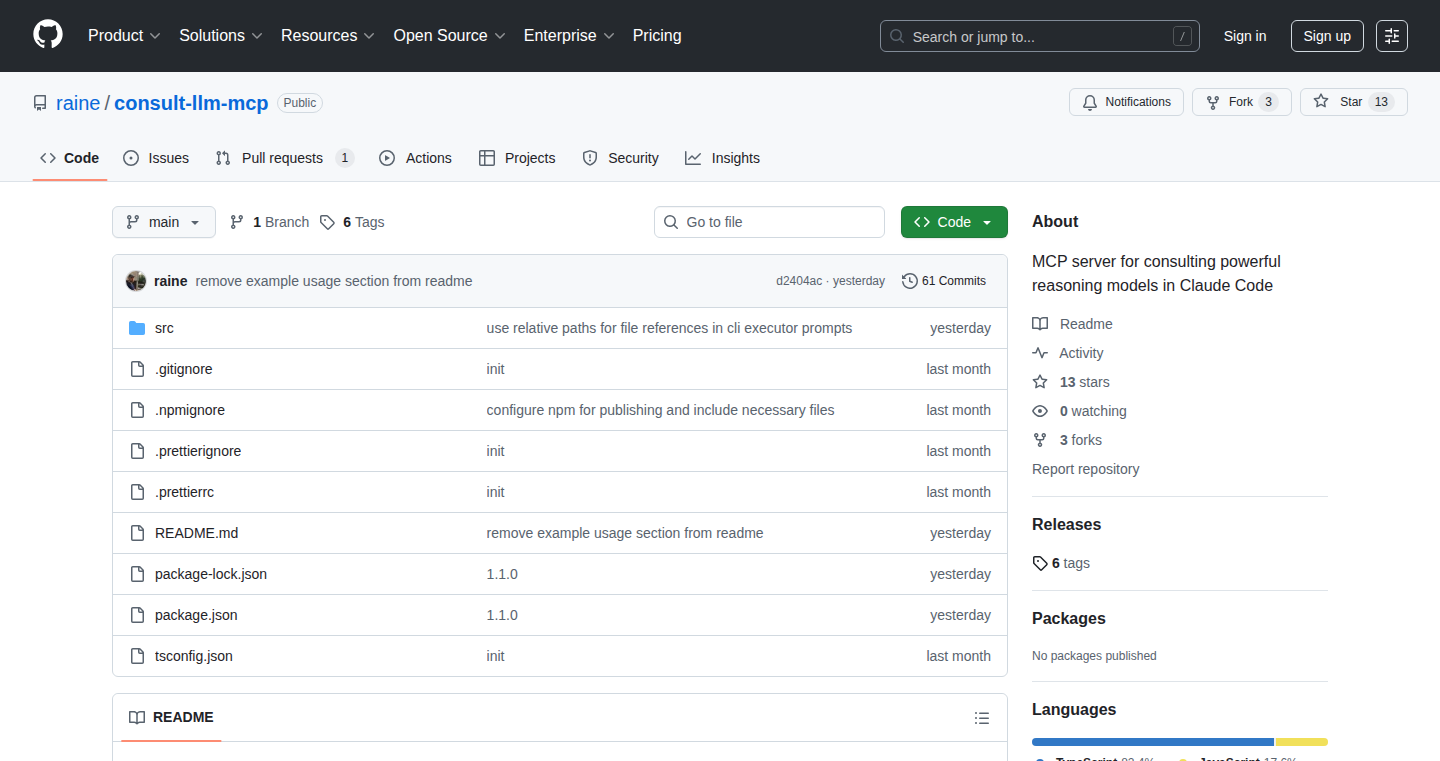Expand the Resources menu
1440x761 pixels.
[328, 36]
